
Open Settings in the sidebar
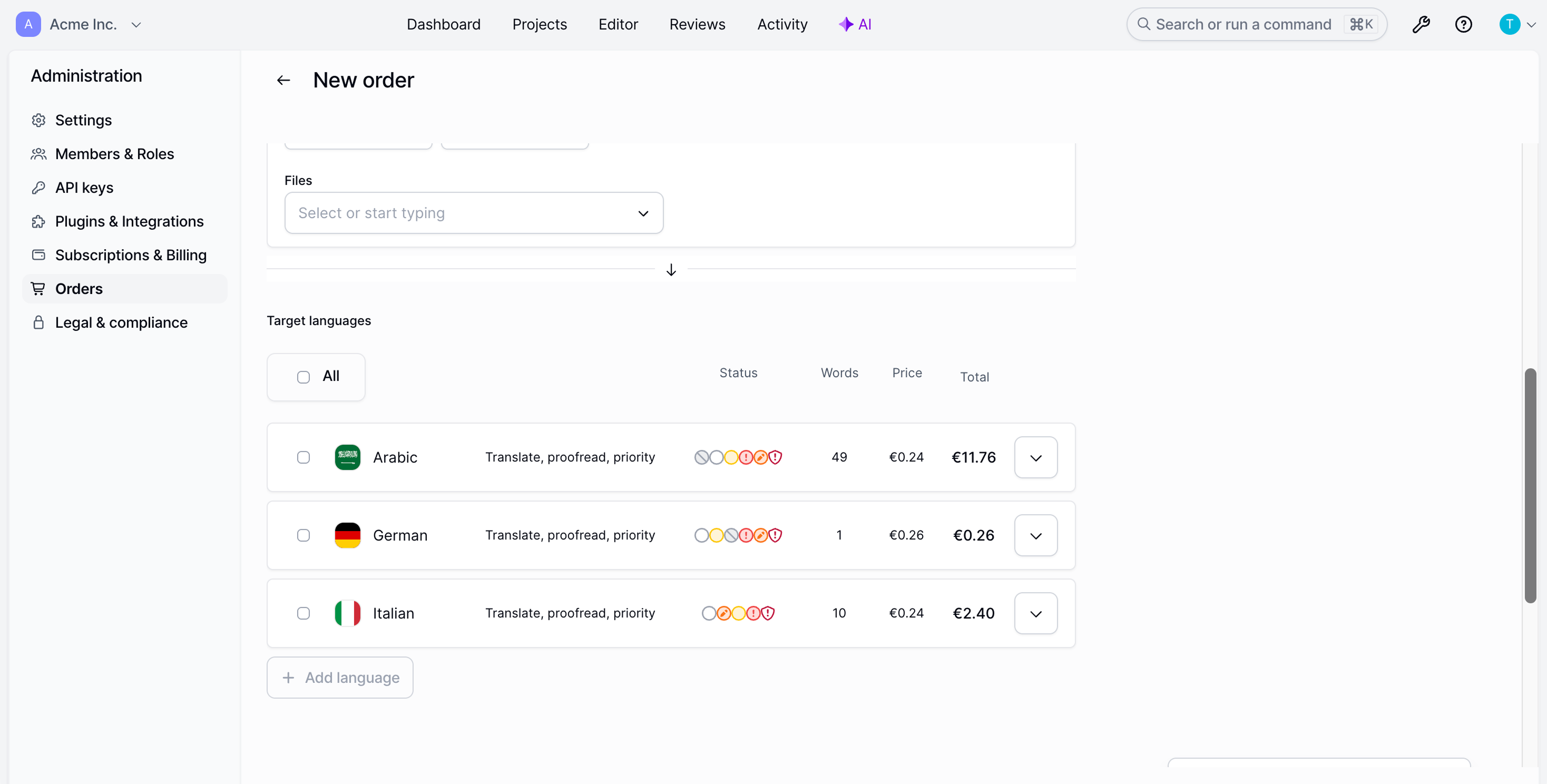click(125, 120)
